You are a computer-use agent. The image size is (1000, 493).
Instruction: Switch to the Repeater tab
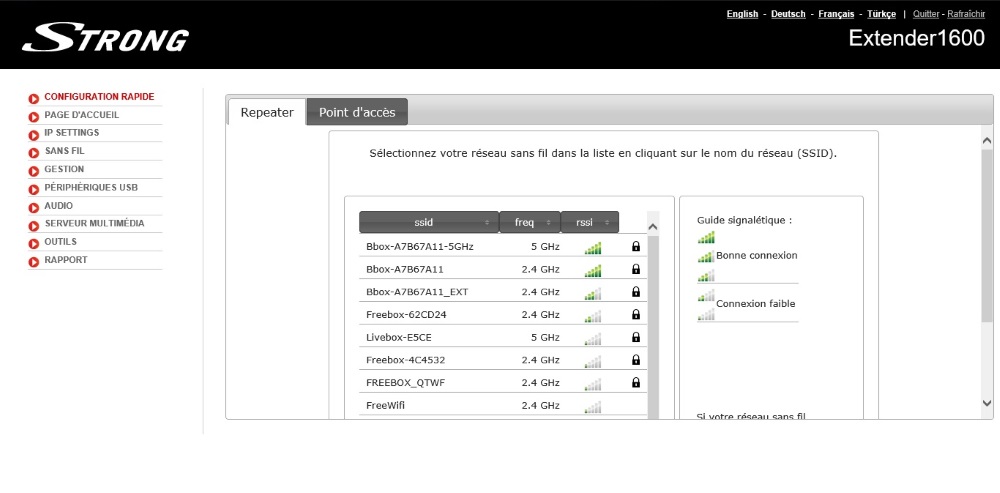(267, 112)
